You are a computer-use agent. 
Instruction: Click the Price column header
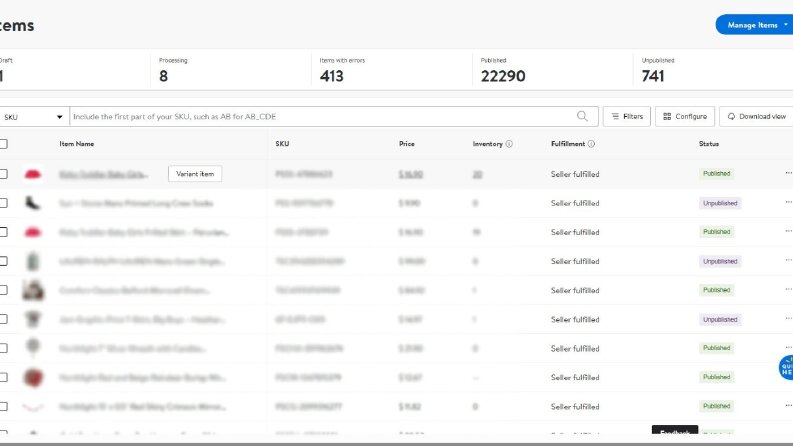pyautogui.click(x=407, y=144)
